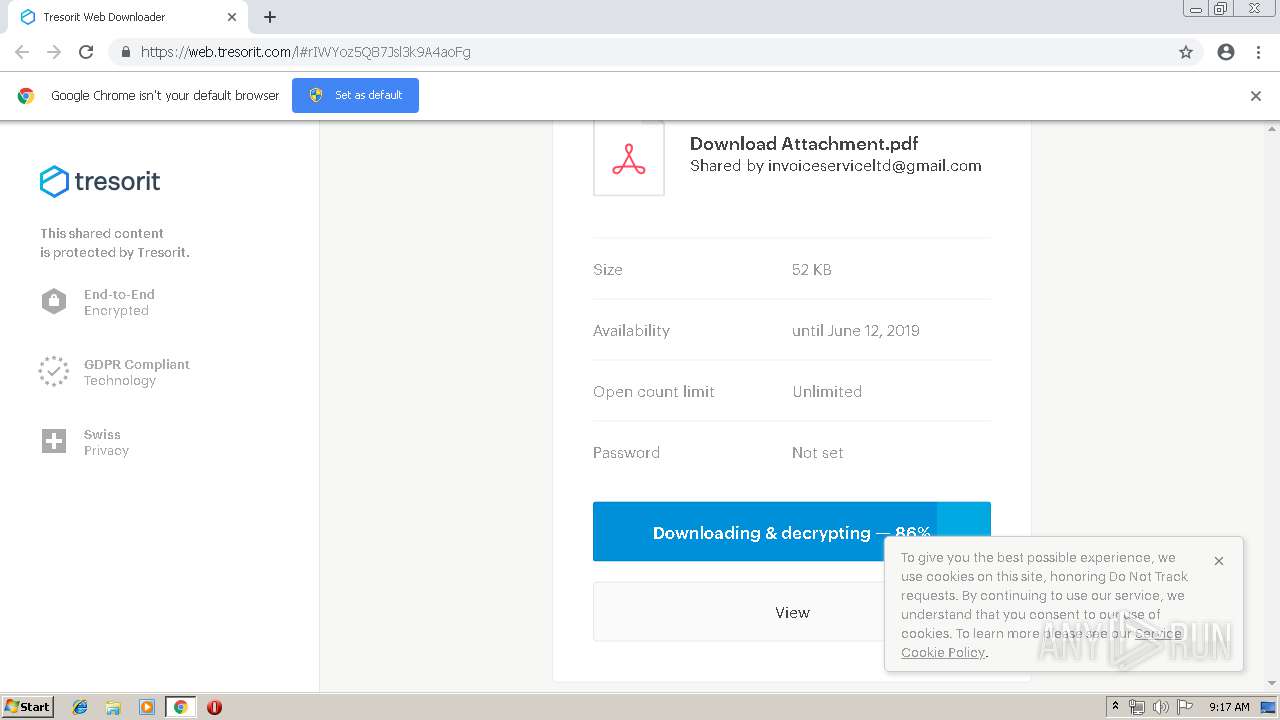Open a new tab with plus button
The height and width of the screenshot is (720, 1280).
coord(270,17)
